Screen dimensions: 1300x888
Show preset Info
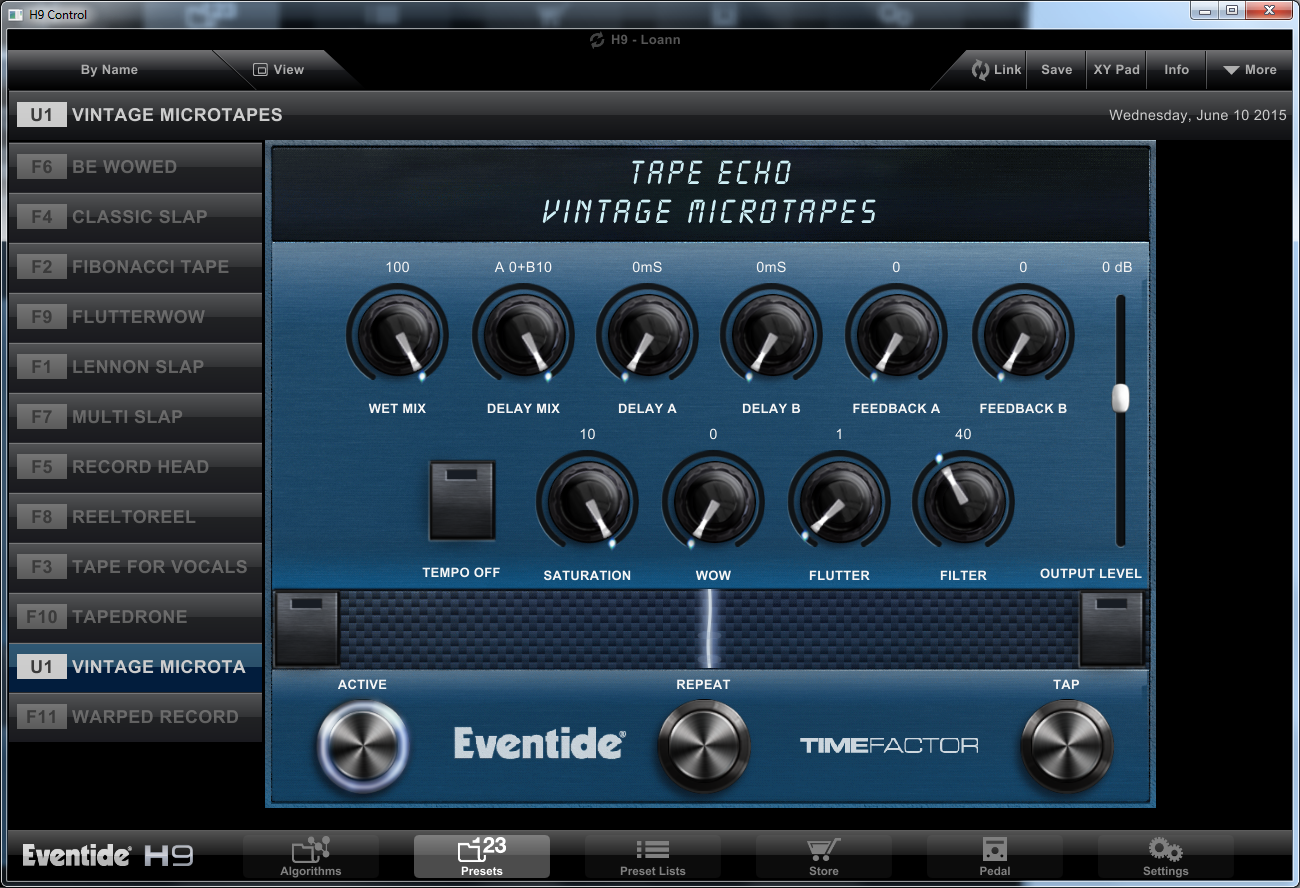click(x=1177, y=70)
